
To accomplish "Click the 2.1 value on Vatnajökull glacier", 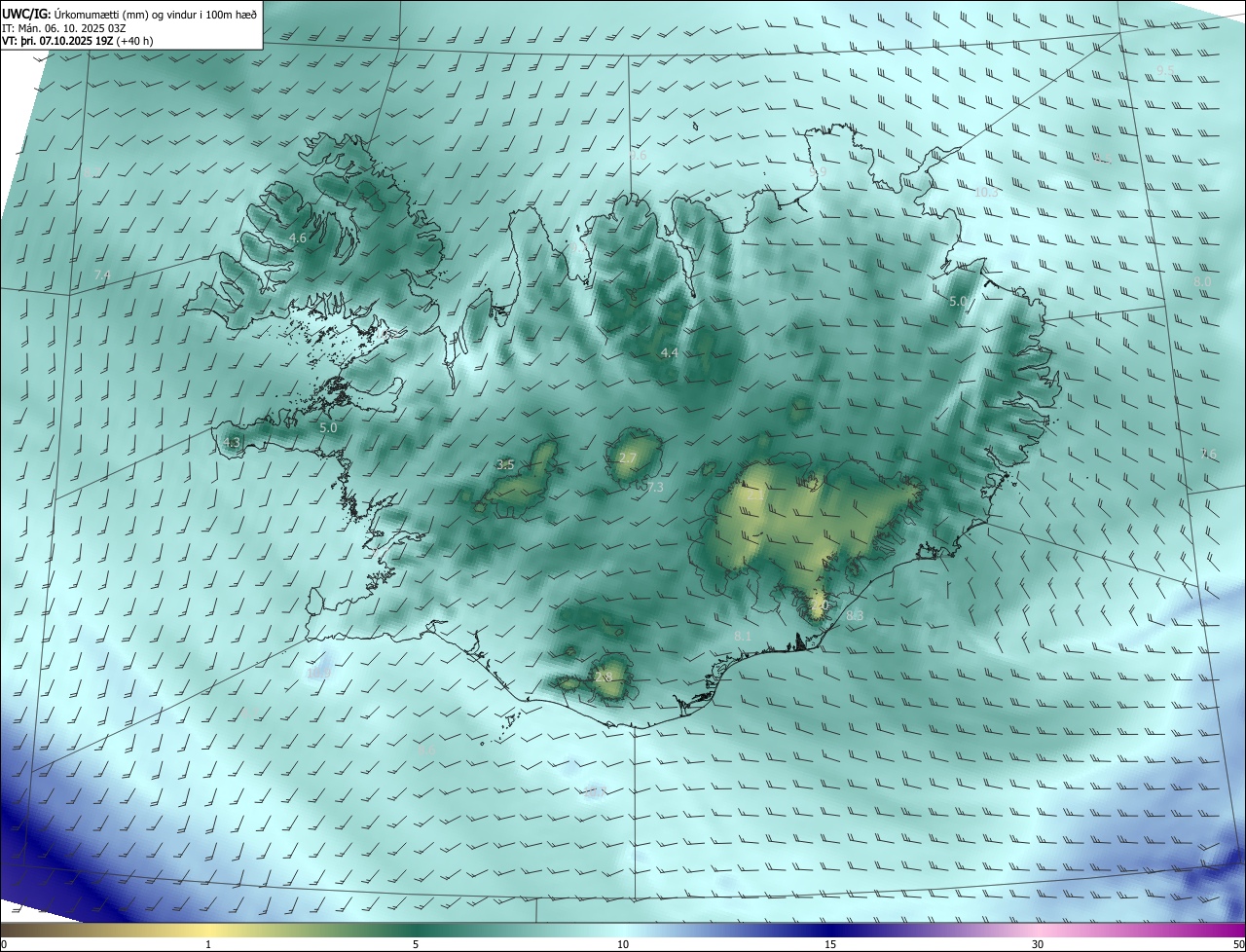I will (x=754, y=494).
